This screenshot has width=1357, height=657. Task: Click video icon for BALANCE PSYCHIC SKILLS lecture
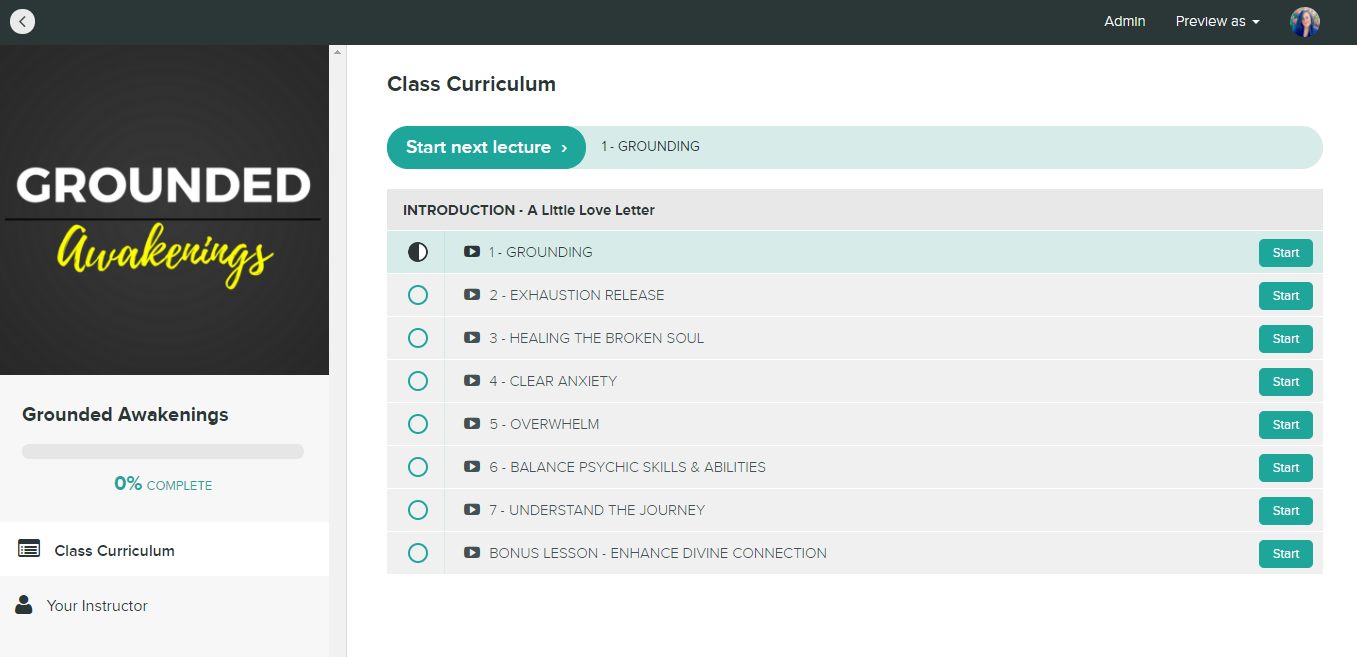(x=472, y=467)
